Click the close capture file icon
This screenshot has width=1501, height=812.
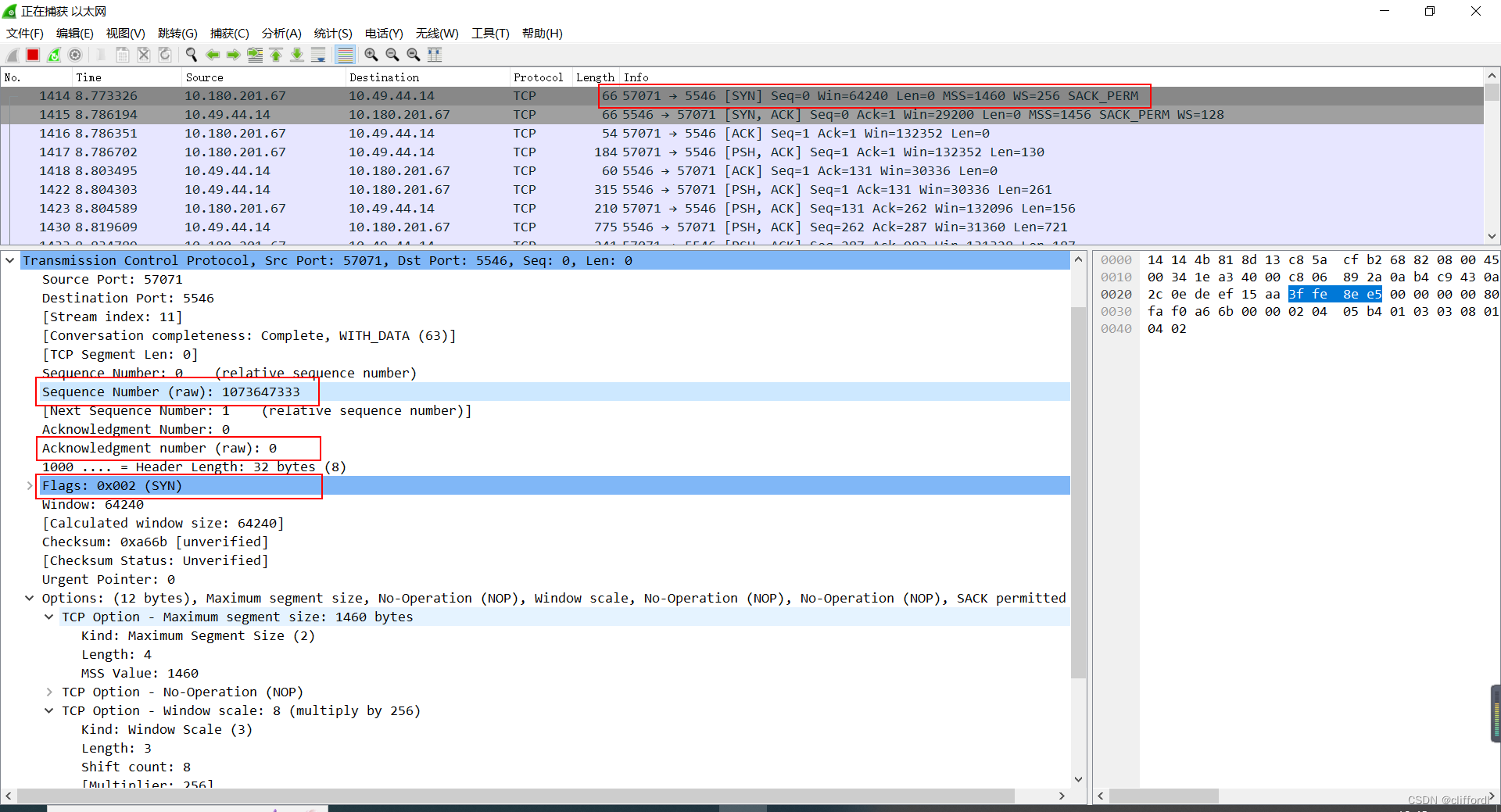(x=144, y=55)
